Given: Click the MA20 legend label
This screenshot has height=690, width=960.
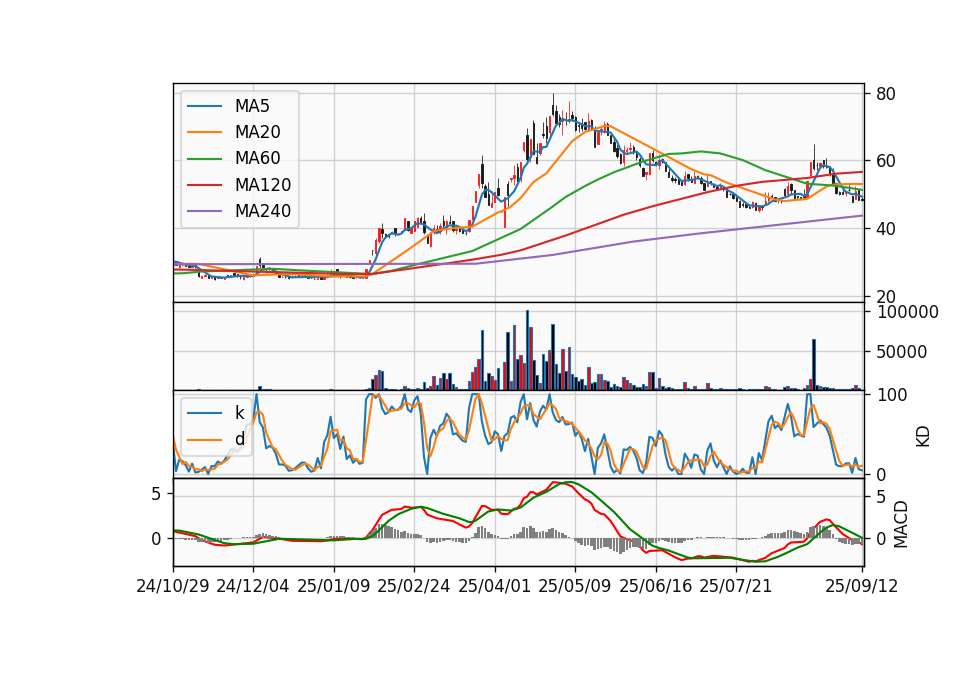Looking at the screenshot, I should coord(257,132).
